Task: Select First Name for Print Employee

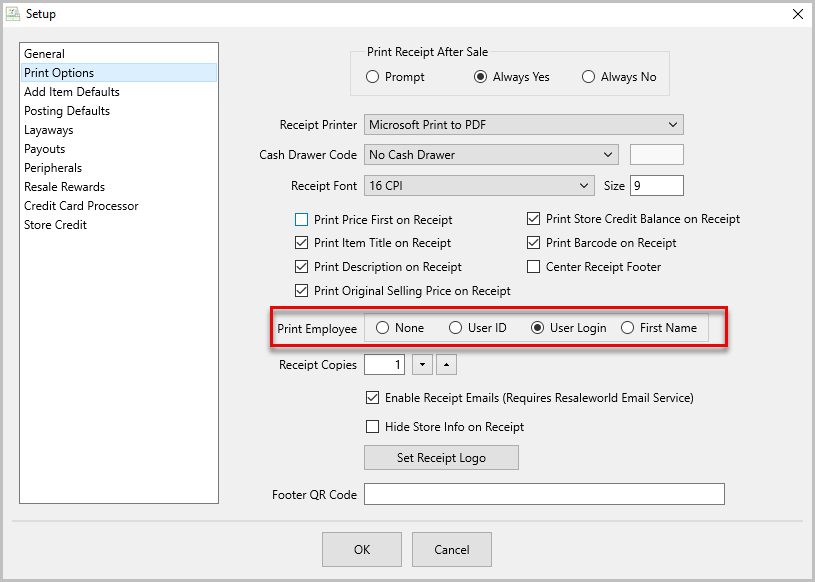Action: click(627, 328)
